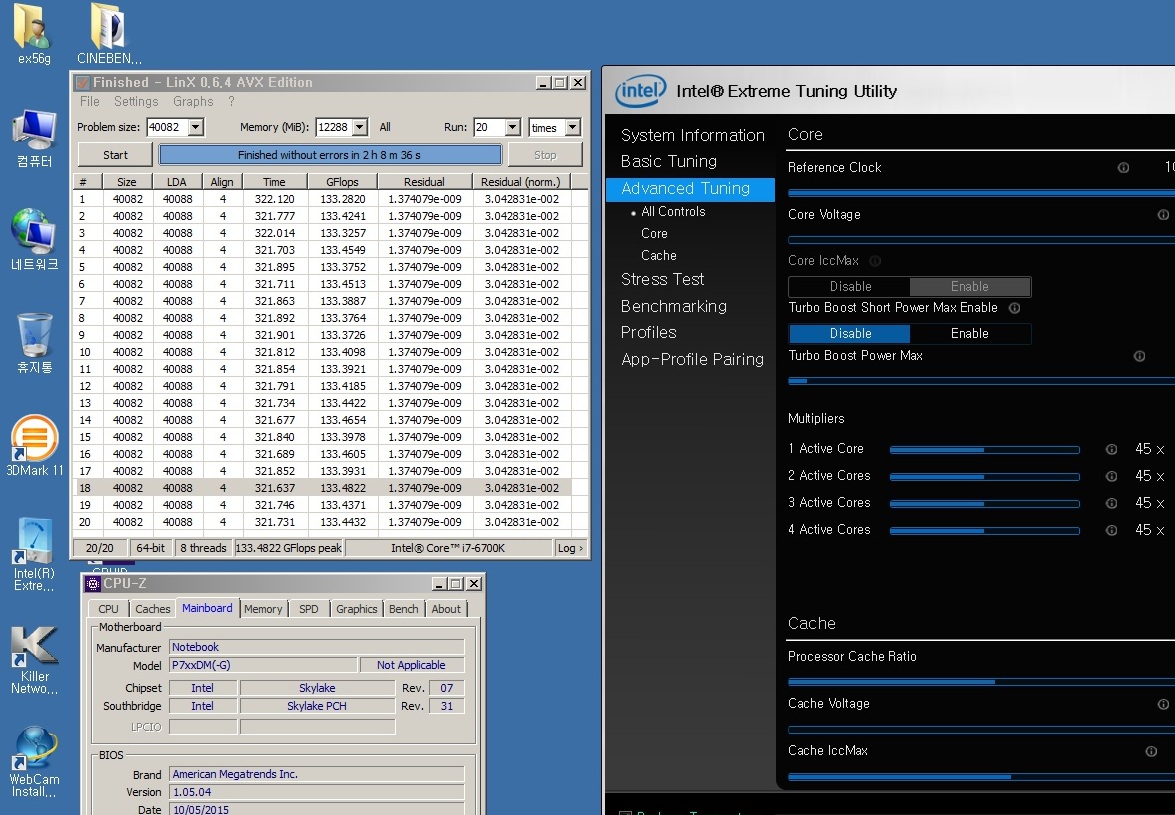Click the All memory button in LinX
The height and width of the screenshot is (815, 1175).
(385, 127)
